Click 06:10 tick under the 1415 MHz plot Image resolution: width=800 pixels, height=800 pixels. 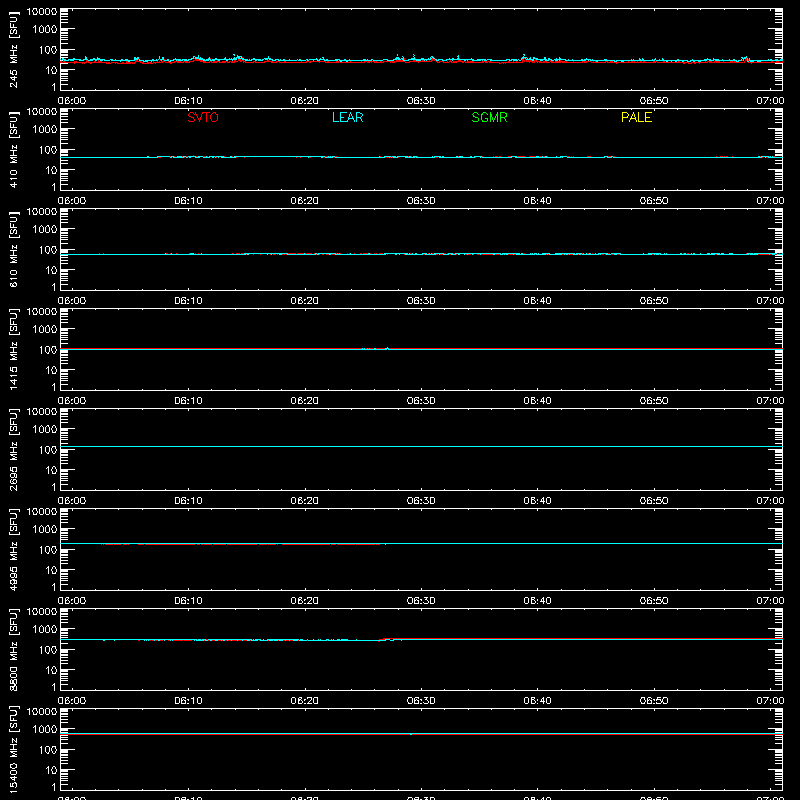188,401
